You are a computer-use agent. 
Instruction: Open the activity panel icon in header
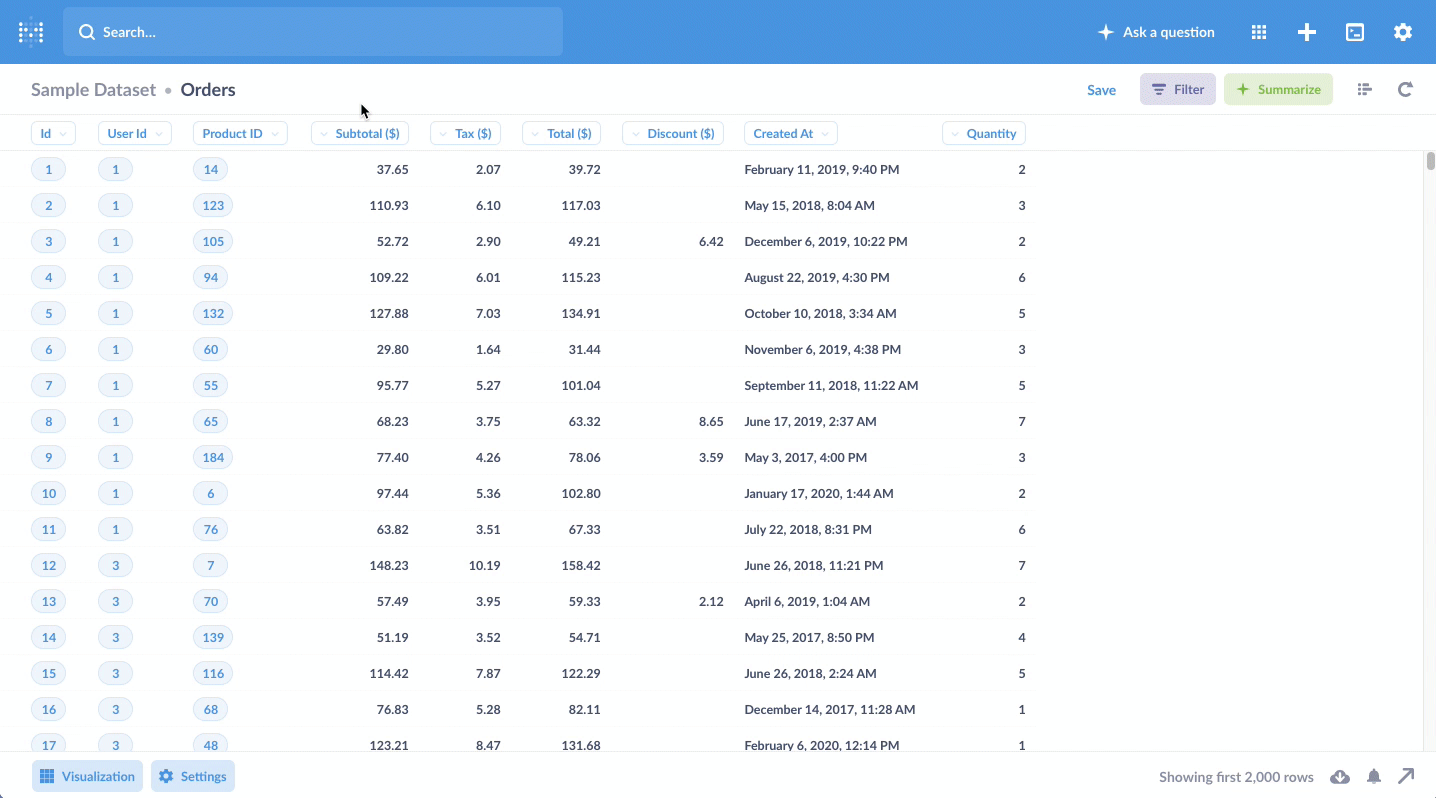pyautogui.click(x=1355, y=32)
